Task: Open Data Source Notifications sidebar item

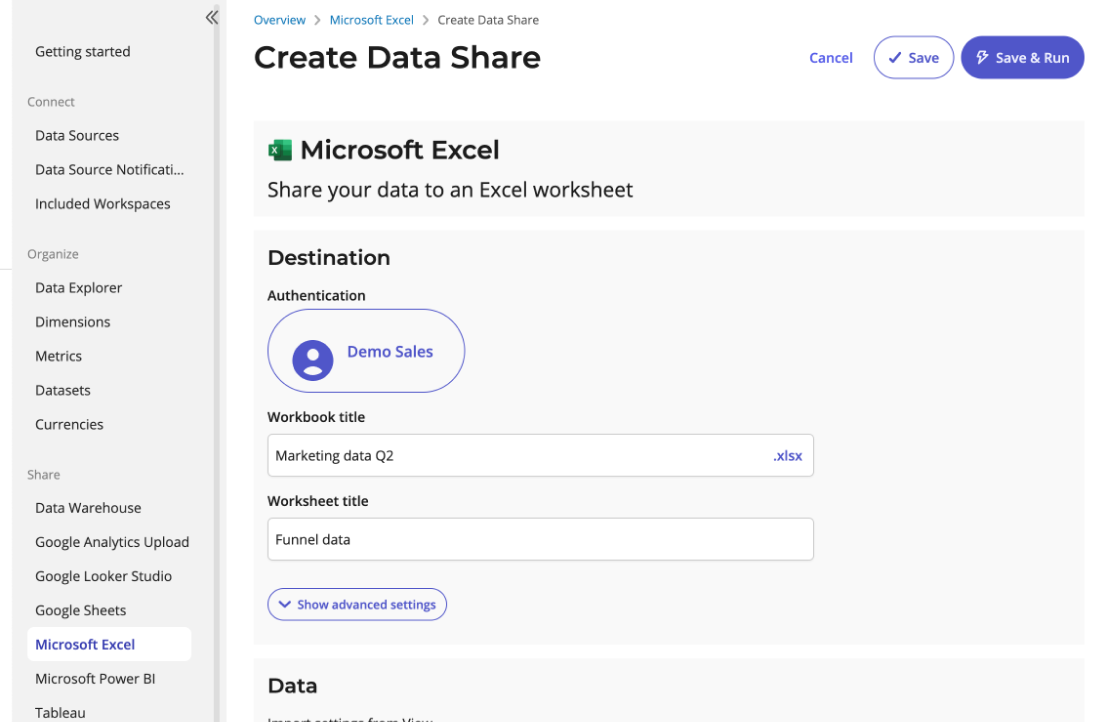Action: [109, 169]
